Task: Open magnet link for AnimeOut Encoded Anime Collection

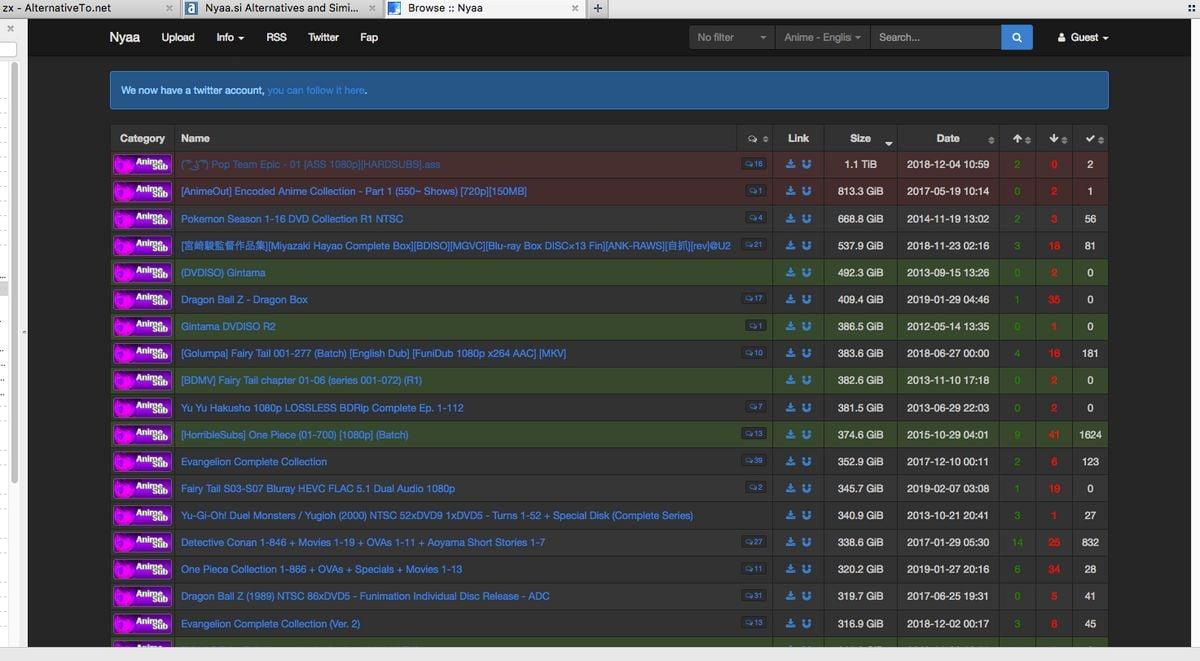Action: click(806, 191)
